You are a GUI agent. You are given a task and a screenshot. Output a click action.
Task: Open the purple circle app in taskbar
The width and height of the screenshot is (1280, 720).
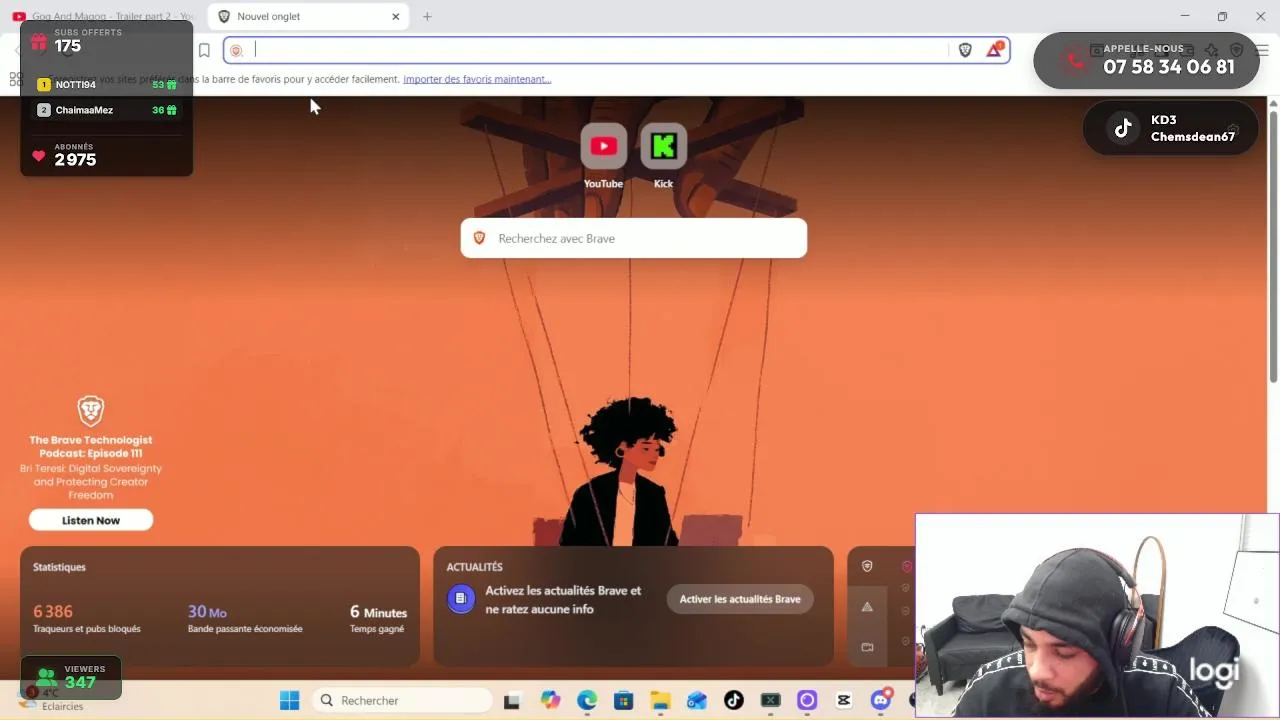point(807,700)
